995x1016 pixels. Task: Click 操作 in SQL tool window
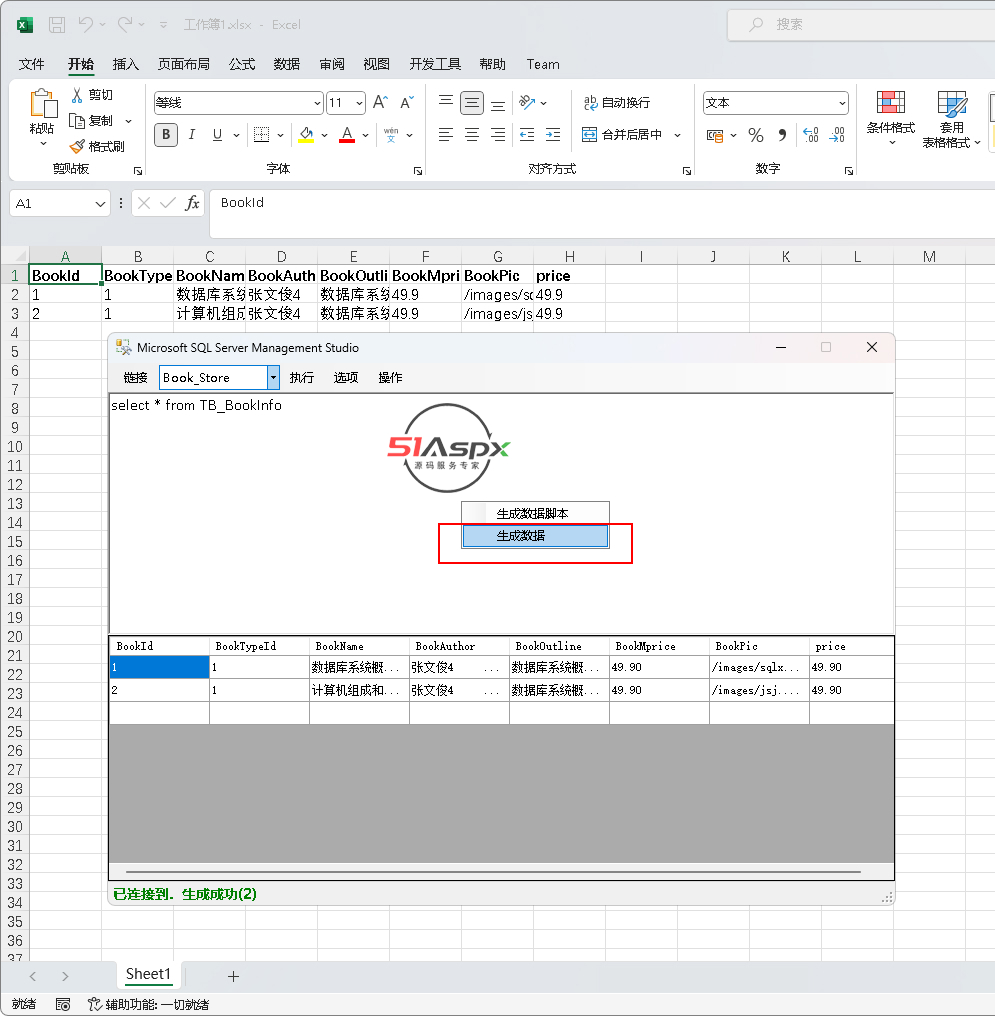(390, 378)
